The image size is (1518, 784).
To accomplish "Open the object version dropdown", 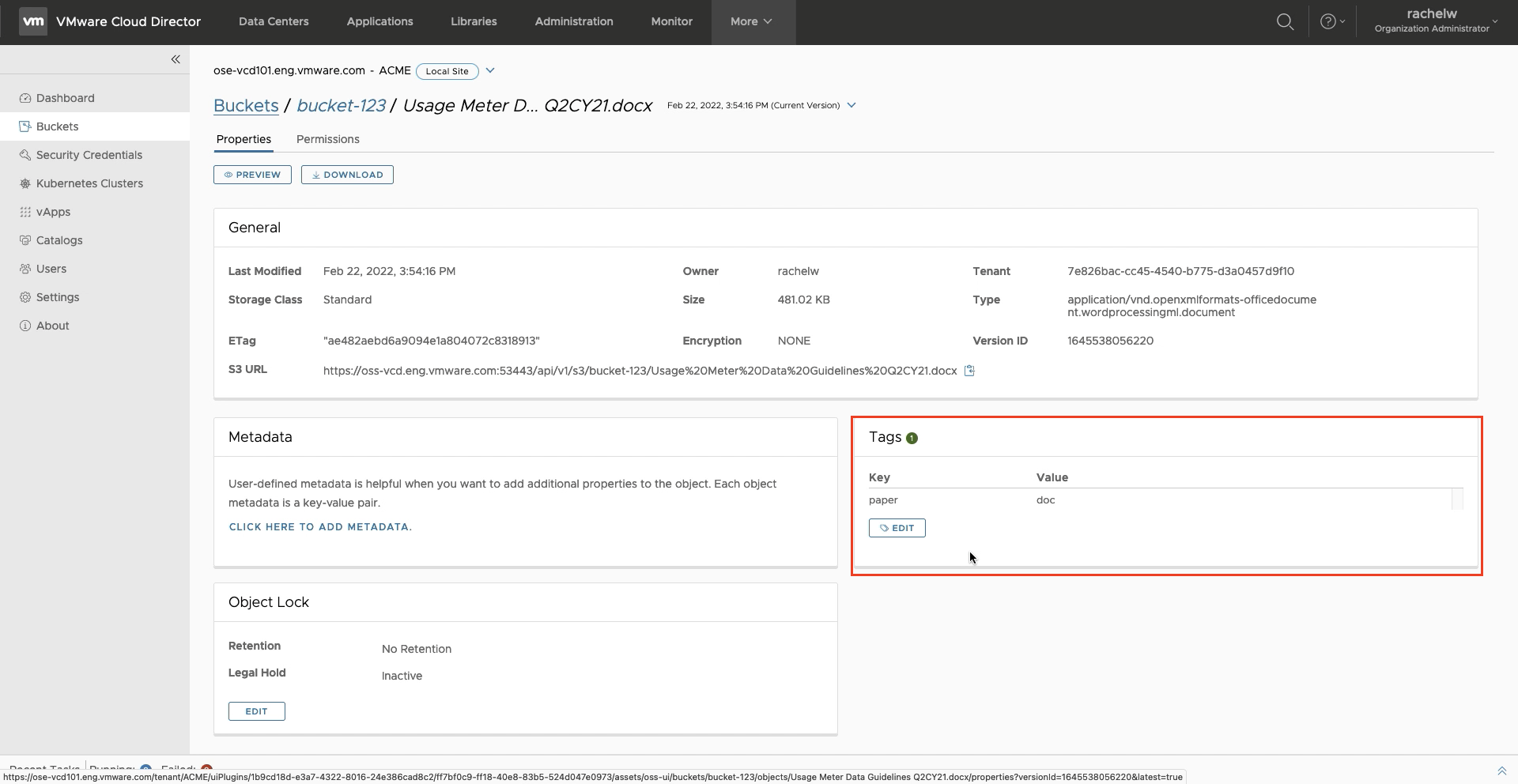I will (852, 105).
